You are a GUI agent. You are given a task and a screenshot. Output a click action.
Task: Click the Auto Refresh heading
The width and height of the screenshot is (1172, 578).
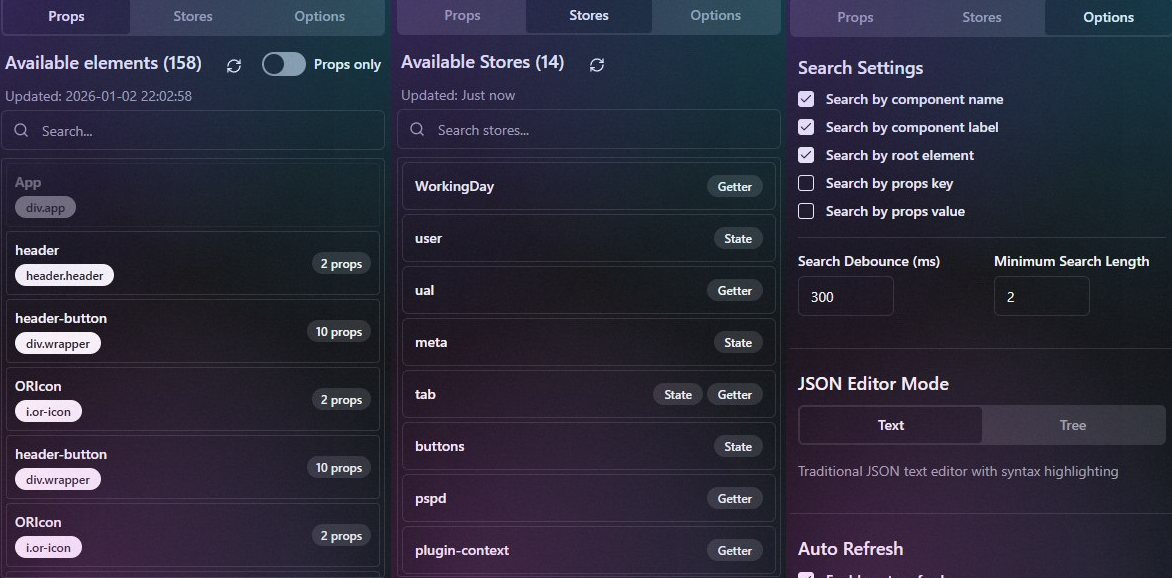click(x=851, y=548)
